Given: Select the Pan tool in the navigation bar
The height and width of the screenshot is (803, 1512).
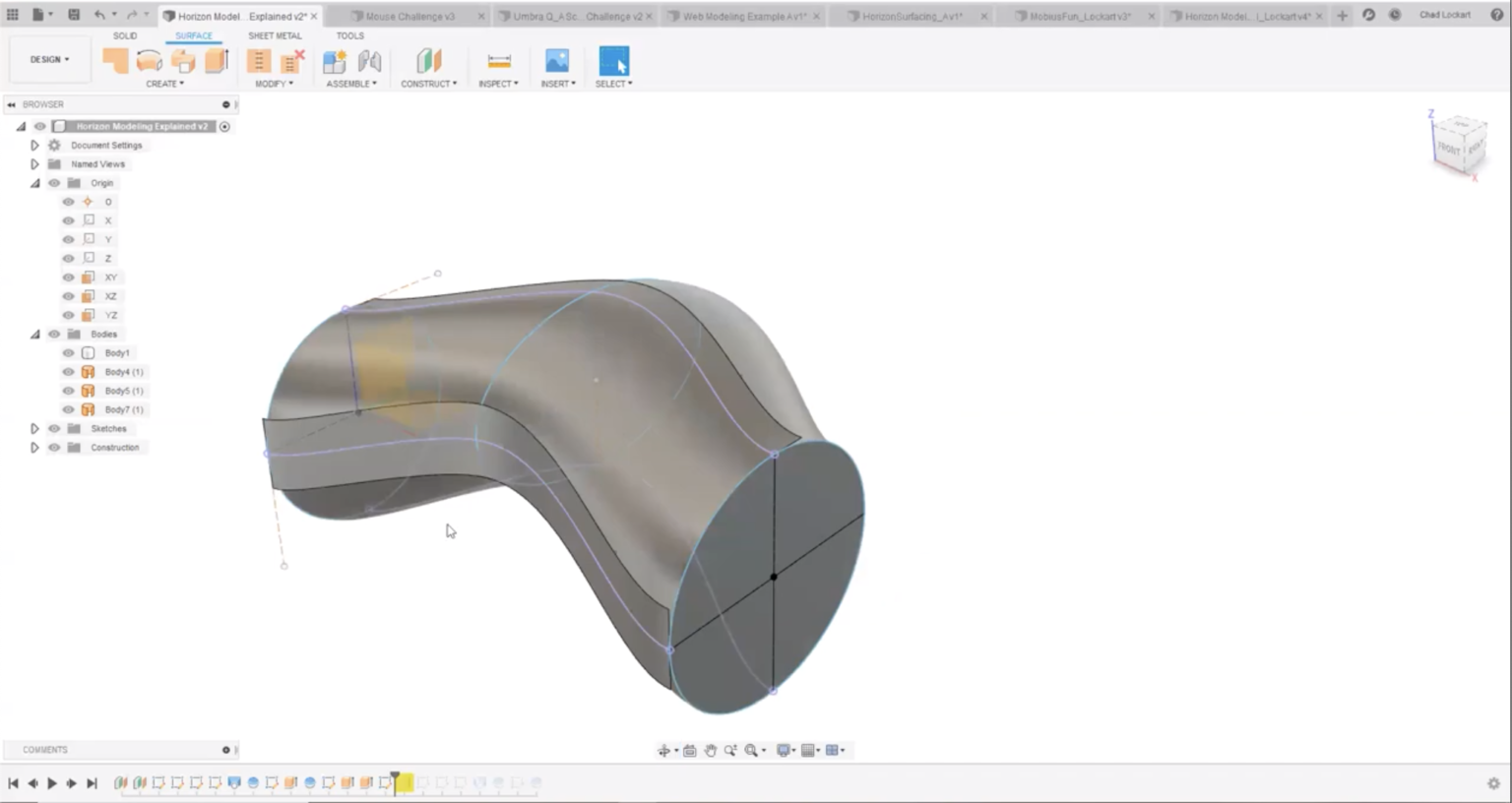Looking at the screenshot, I should (x=711, y=750).
